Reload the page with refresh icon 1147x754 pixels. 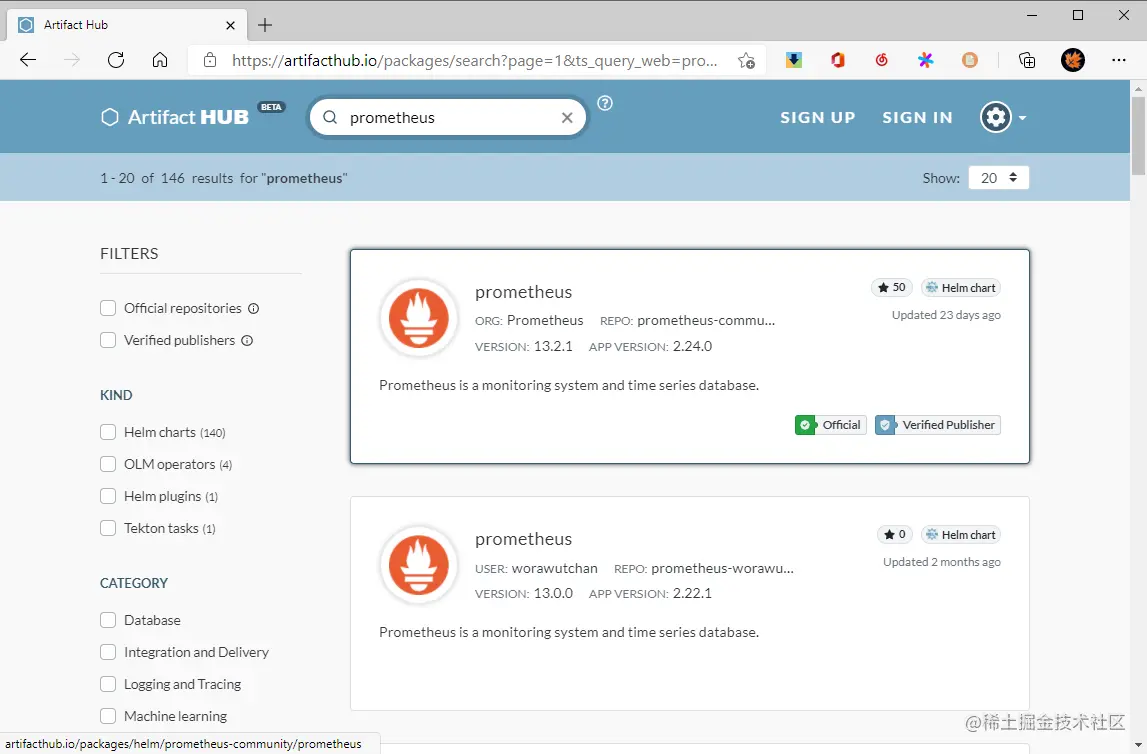tap(116, 60)
